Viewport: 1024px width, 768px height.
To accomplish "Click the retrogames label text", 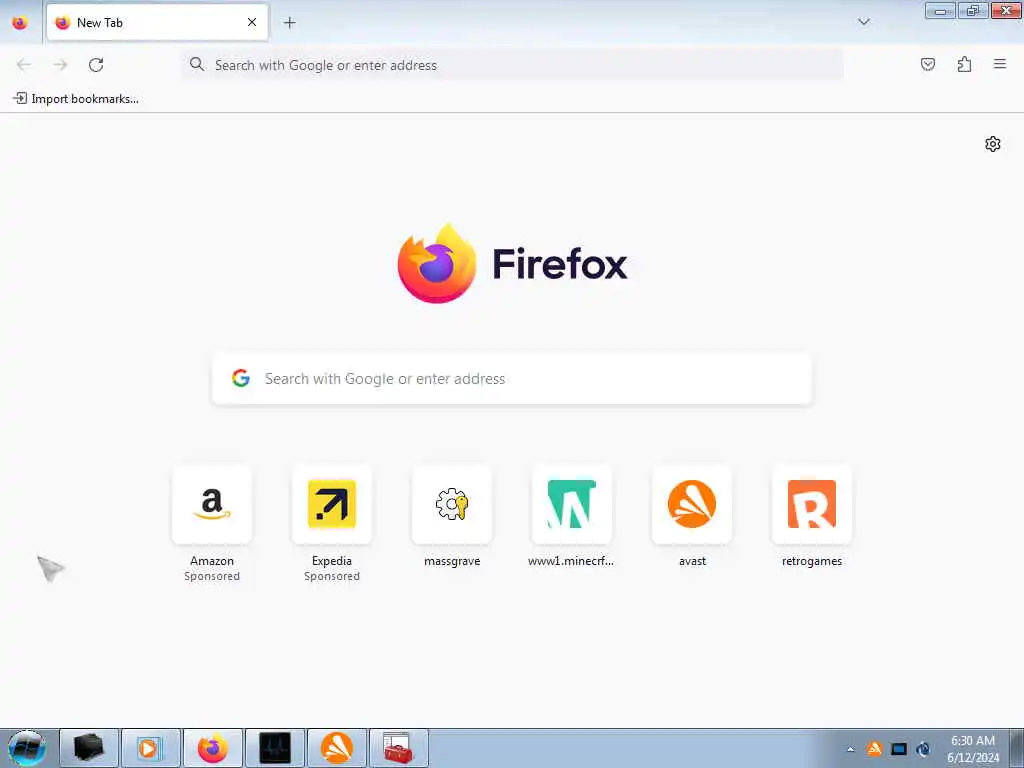I will (x=812, y=561).
